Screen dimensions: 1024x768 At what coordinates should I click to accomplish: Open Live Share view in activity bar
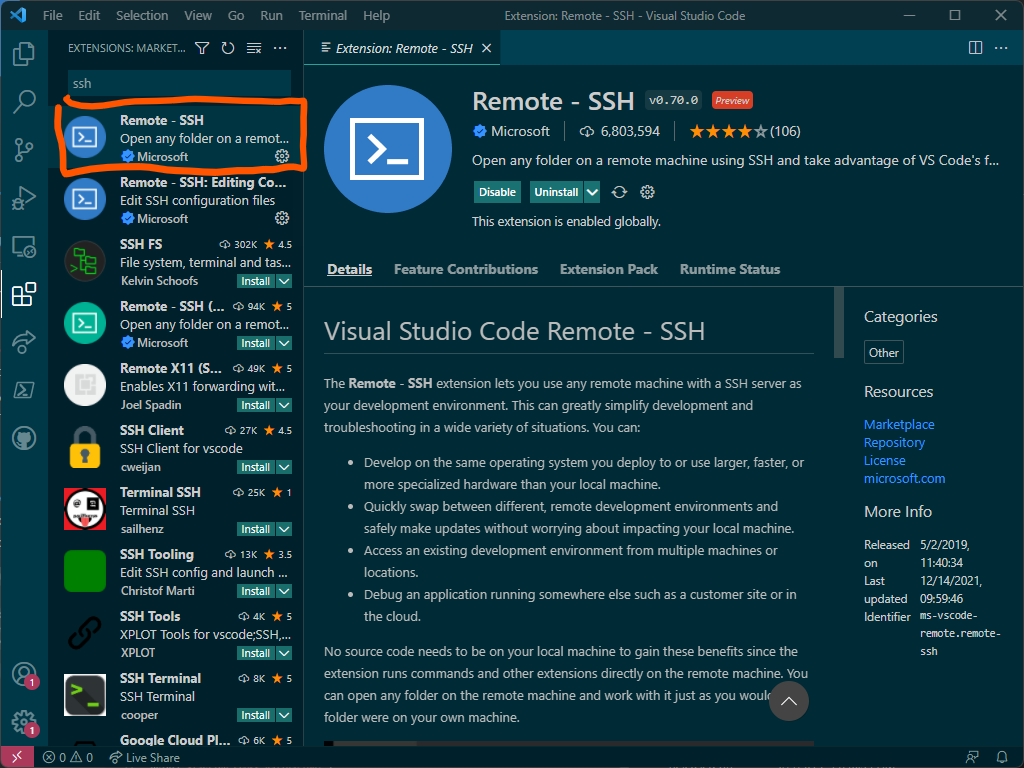click(x=24, y=342)
